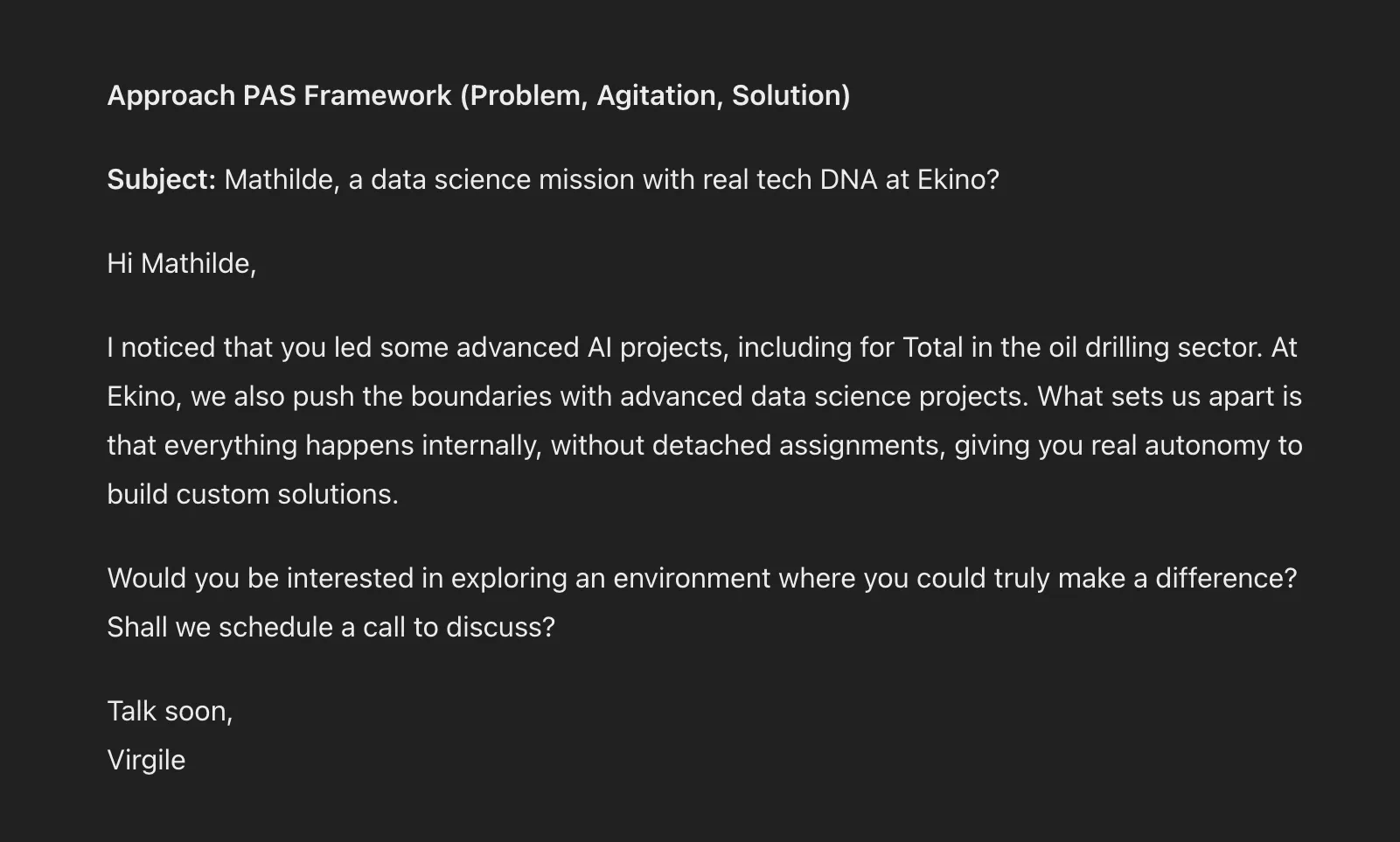The image size is (1400, 842).
Task: Click the "Hi Mathilde," greeting line
Action: pyautogui.click(x=181, y=263)
